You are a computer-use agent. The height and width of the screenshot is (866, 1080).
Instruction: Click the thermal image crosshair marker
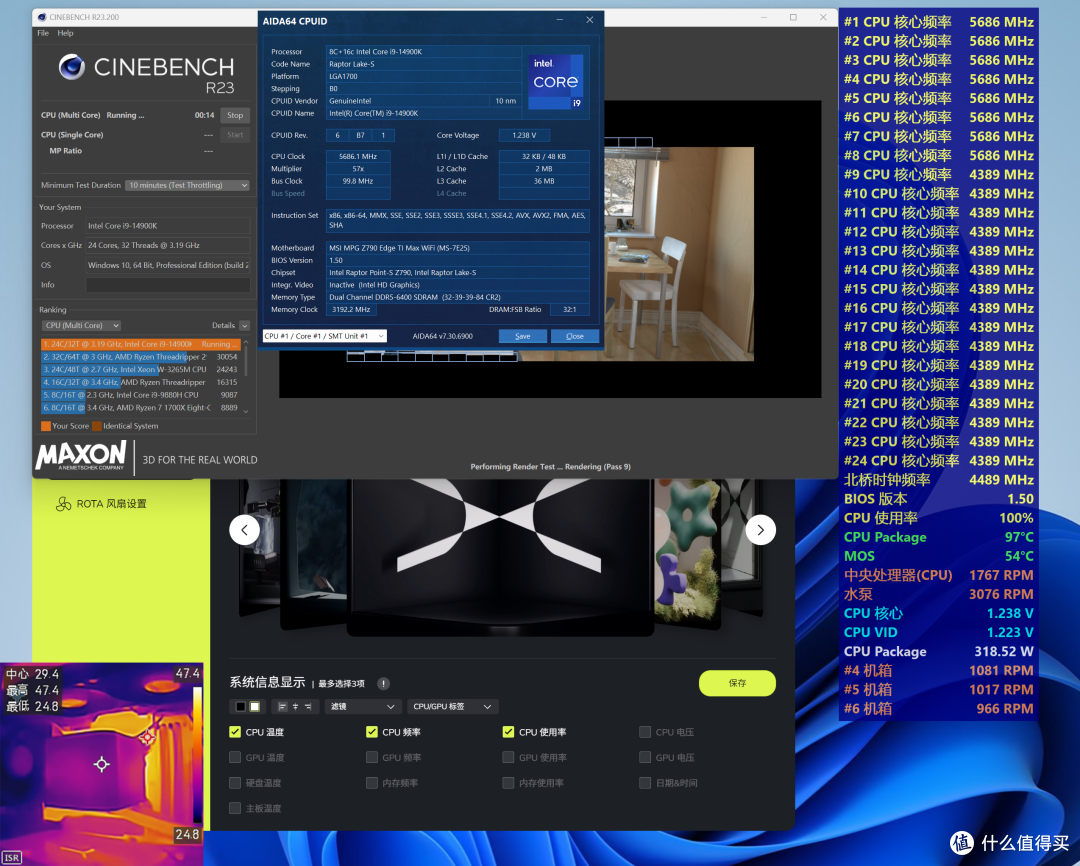pos(102,764)
